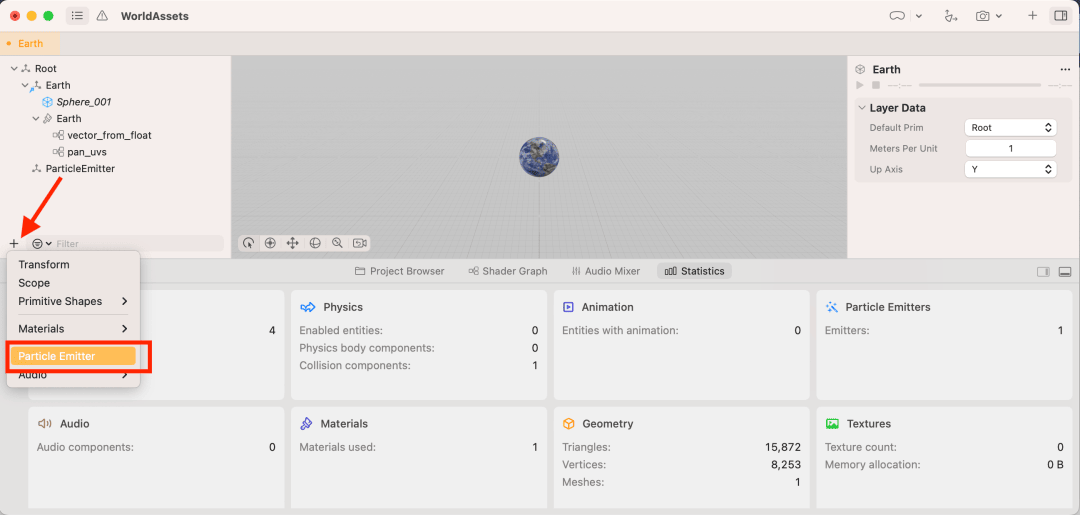Toggle the hierarchy sidebar list button
This screenshot has height=515, width=1080.
(77, 16)
